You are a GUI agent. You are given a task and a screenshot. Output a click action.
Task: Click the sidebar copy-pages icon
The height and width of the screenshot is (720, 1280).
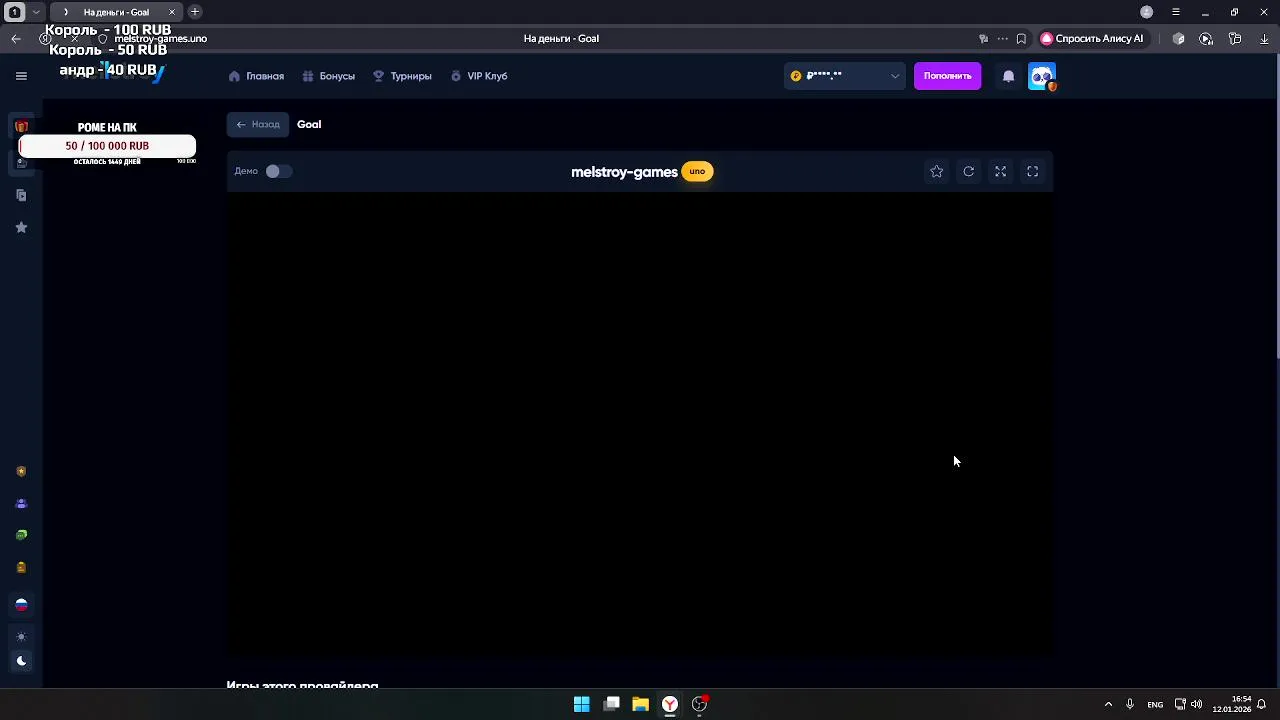point(21,195)
